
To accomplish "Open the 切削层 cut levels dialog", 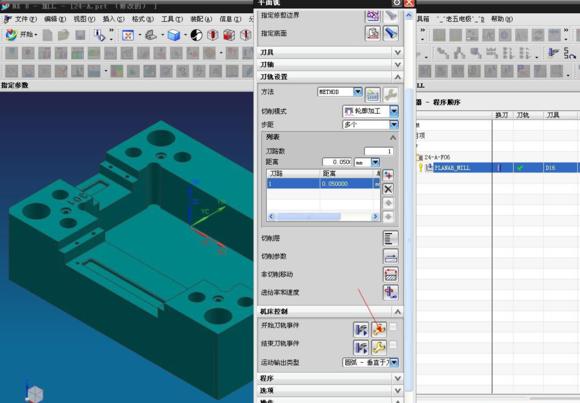I will coord(390,238).
